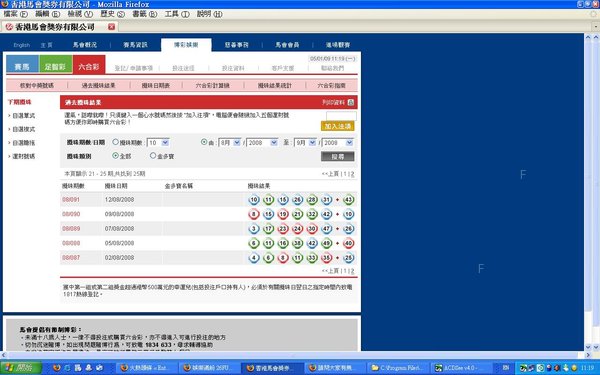Click 核對中獎號碼 in pink submenu
Image resolution: width=600 pixels, height=375 pixels.
(x=37, y=85)
